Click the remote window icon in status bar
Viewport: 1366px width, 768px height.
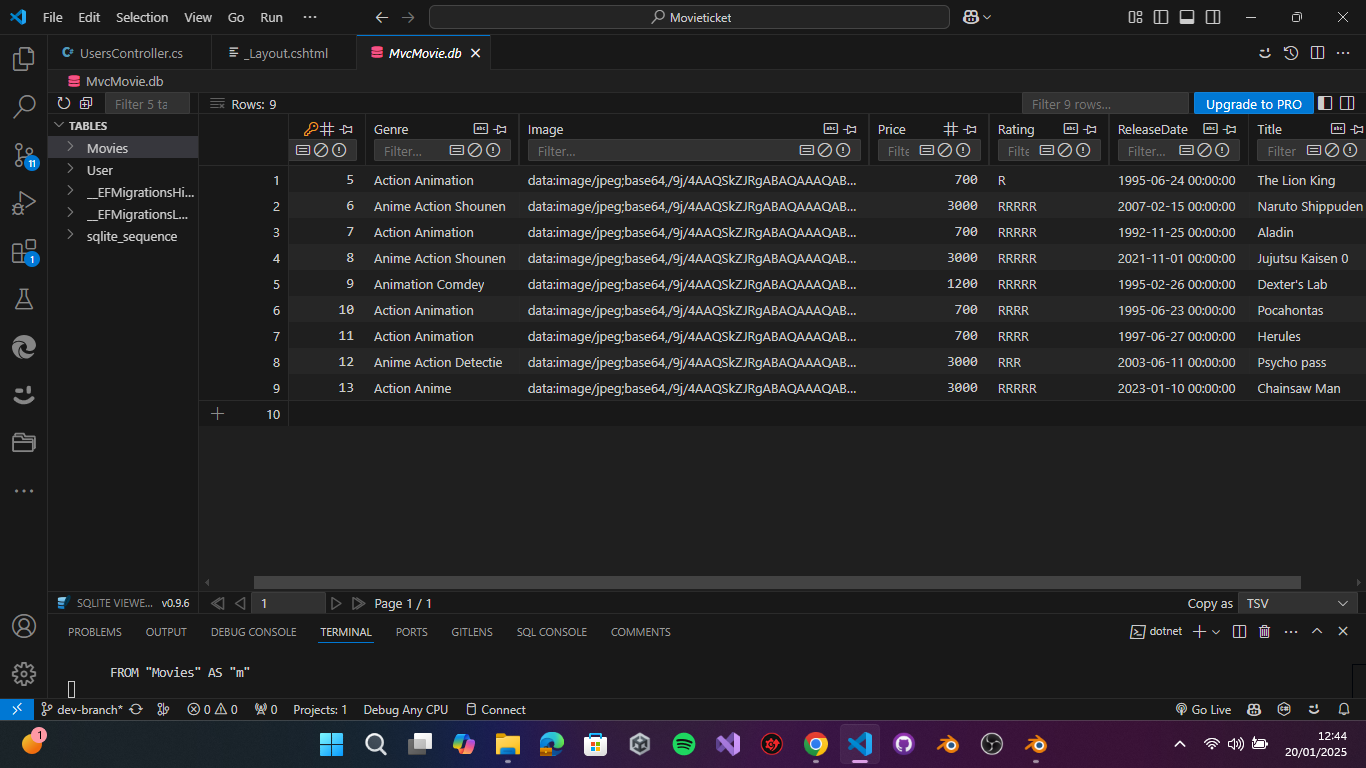[16, 709]
